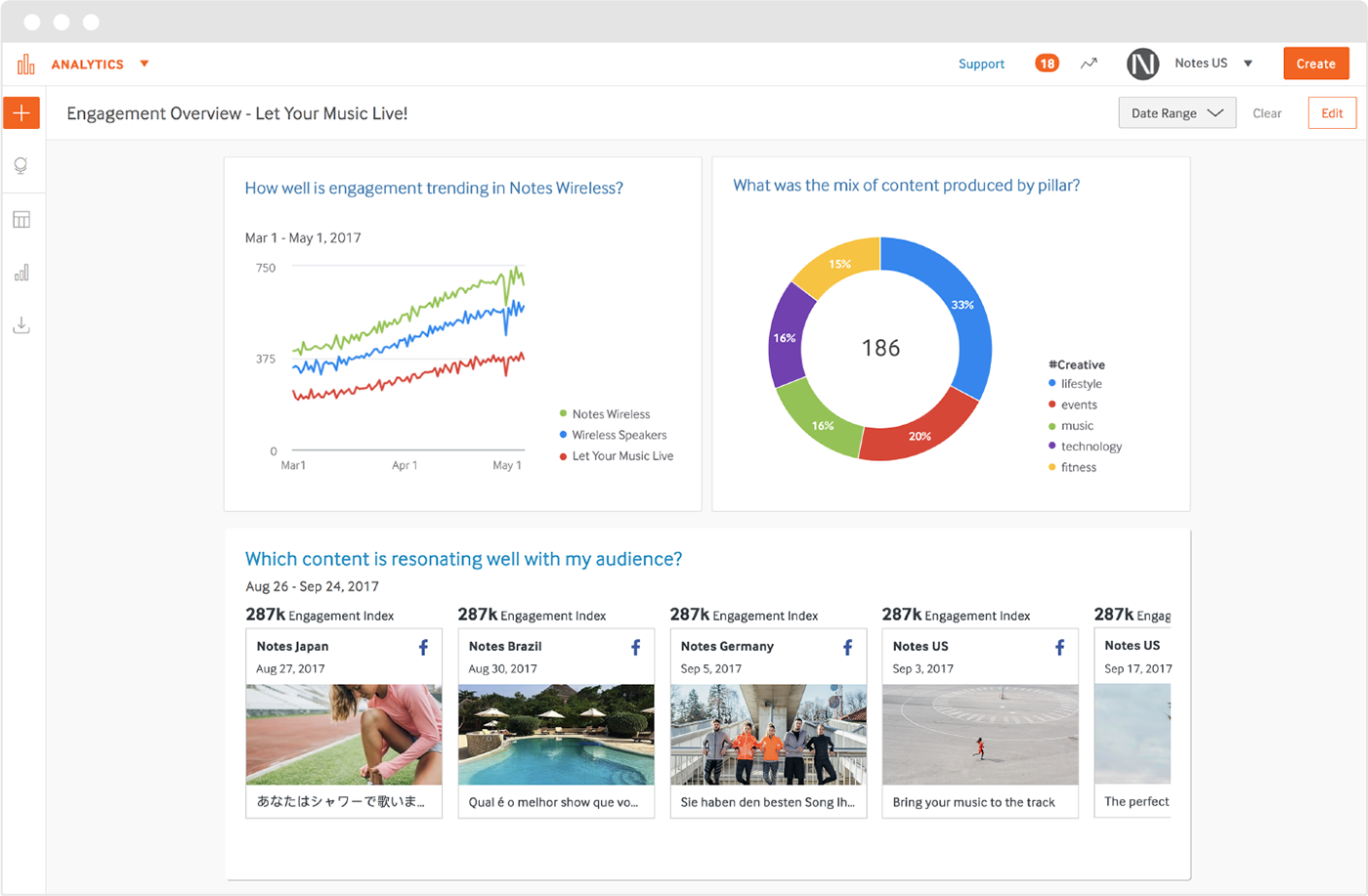Click the Create button
Viewport: 1368px width, 896px height.
[1315, 64]
